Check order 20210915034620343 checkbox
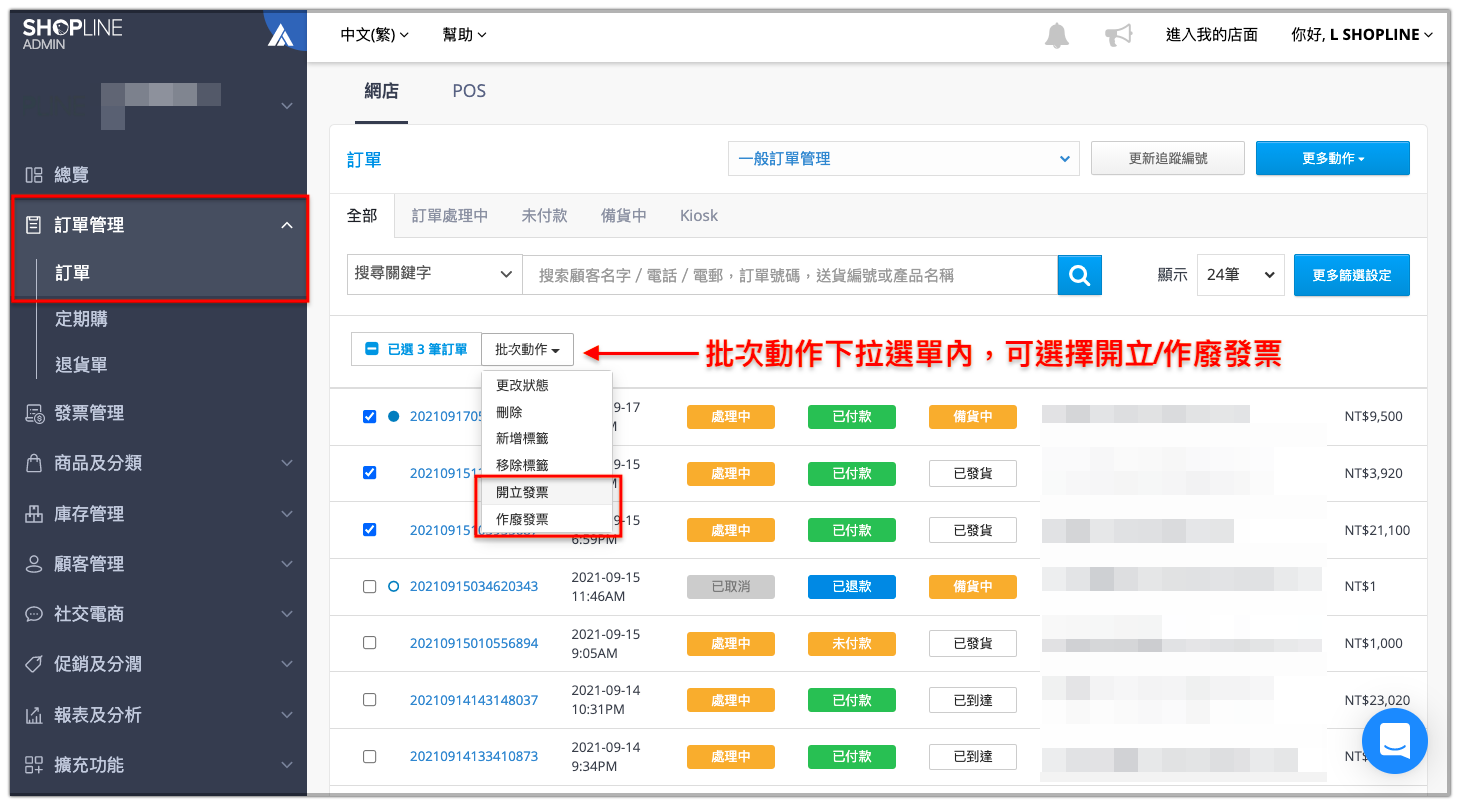This screenshot has height=806, width=1460. [x=369, y=586]
